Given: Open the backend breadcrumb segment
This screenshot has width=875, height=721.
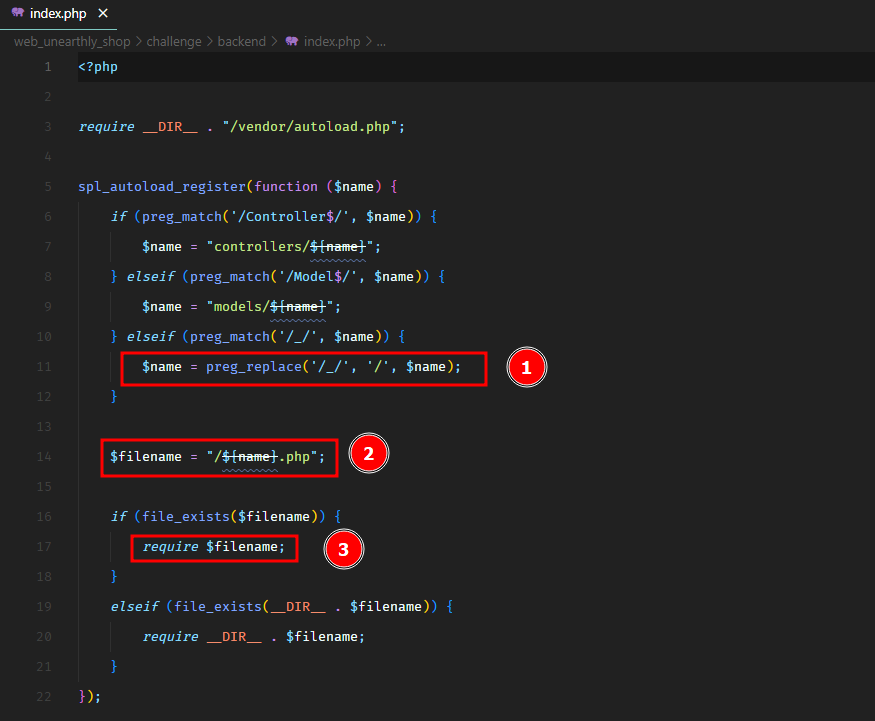Looking at the screenshot, I should tap(242, 42).
